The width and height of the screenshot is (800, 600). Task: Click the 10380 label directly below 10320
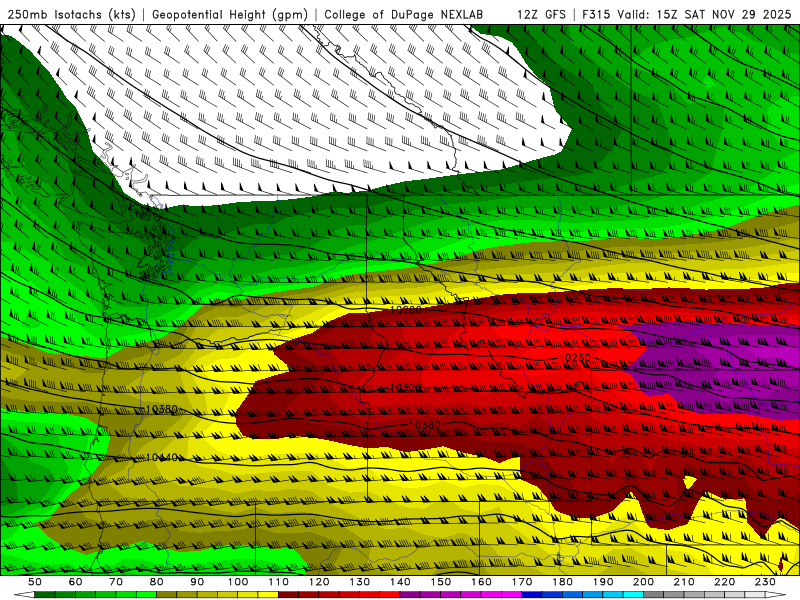[424, 425]
